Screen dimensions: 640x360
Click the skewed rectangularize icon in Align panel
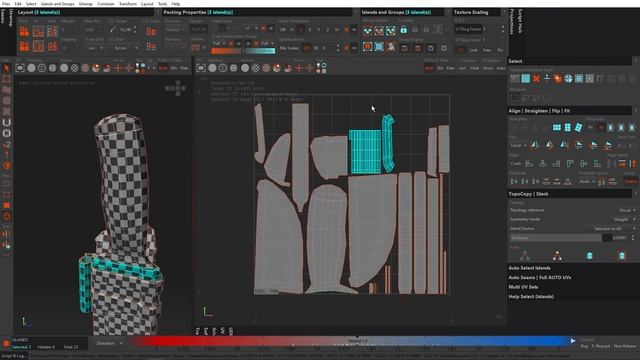(578, 128)
